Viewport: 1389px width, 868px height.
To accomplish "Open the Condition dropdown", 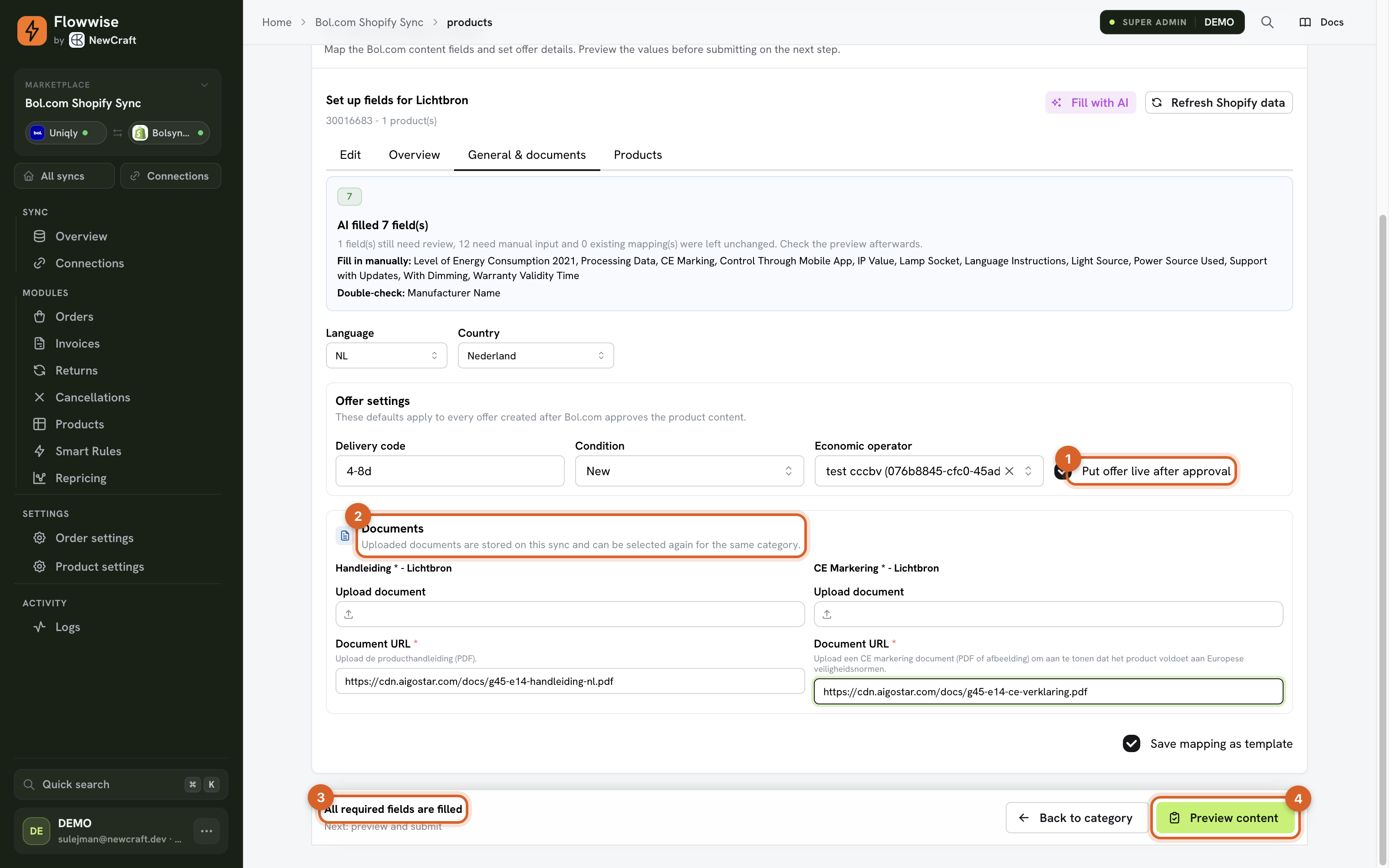I will pyautogui.click(x=689, y=471).
